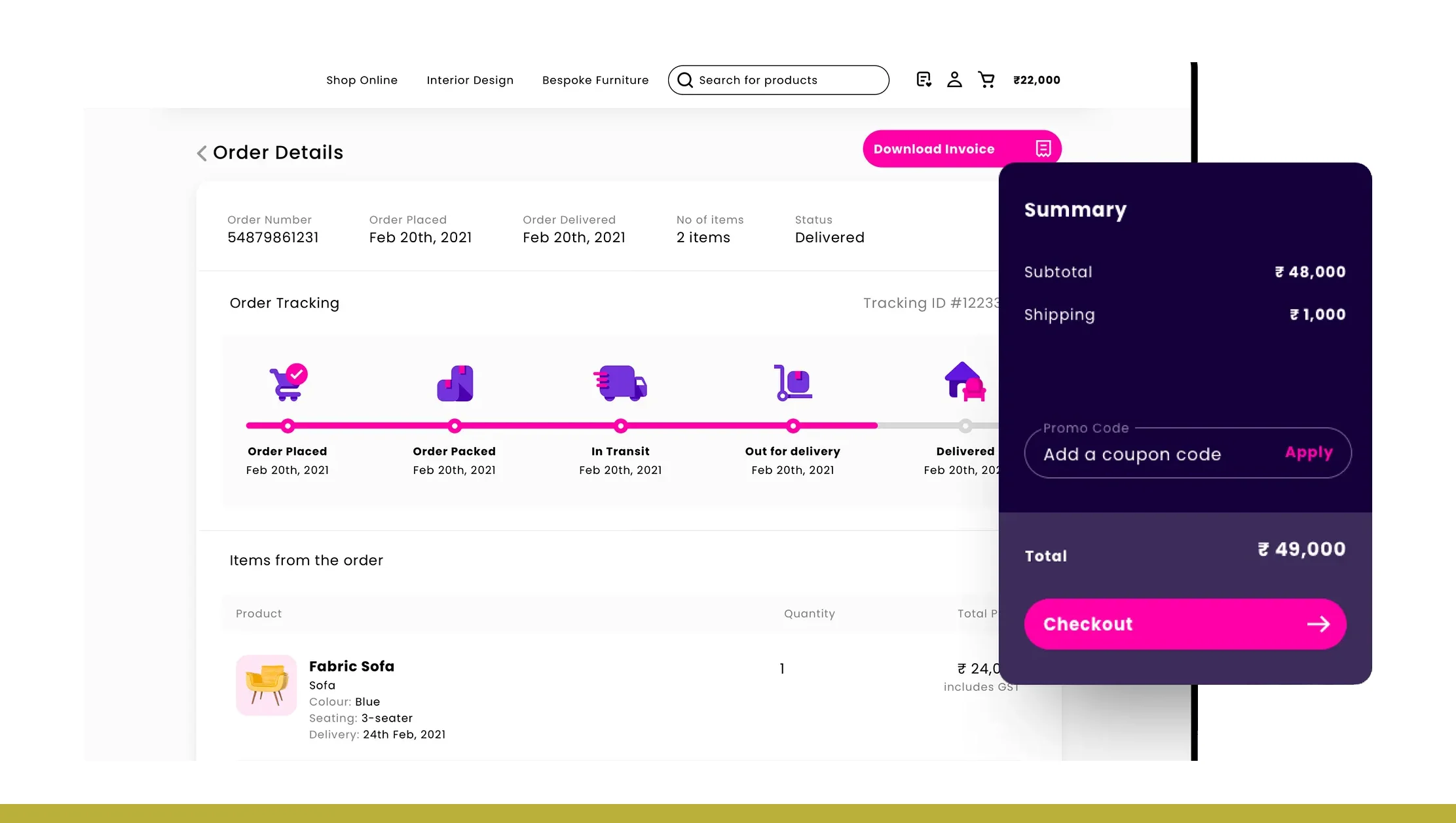This screenshot has height=823, width=1456.
Task: Click the In Transit delivery truck icon
Action: pos(621,383)
